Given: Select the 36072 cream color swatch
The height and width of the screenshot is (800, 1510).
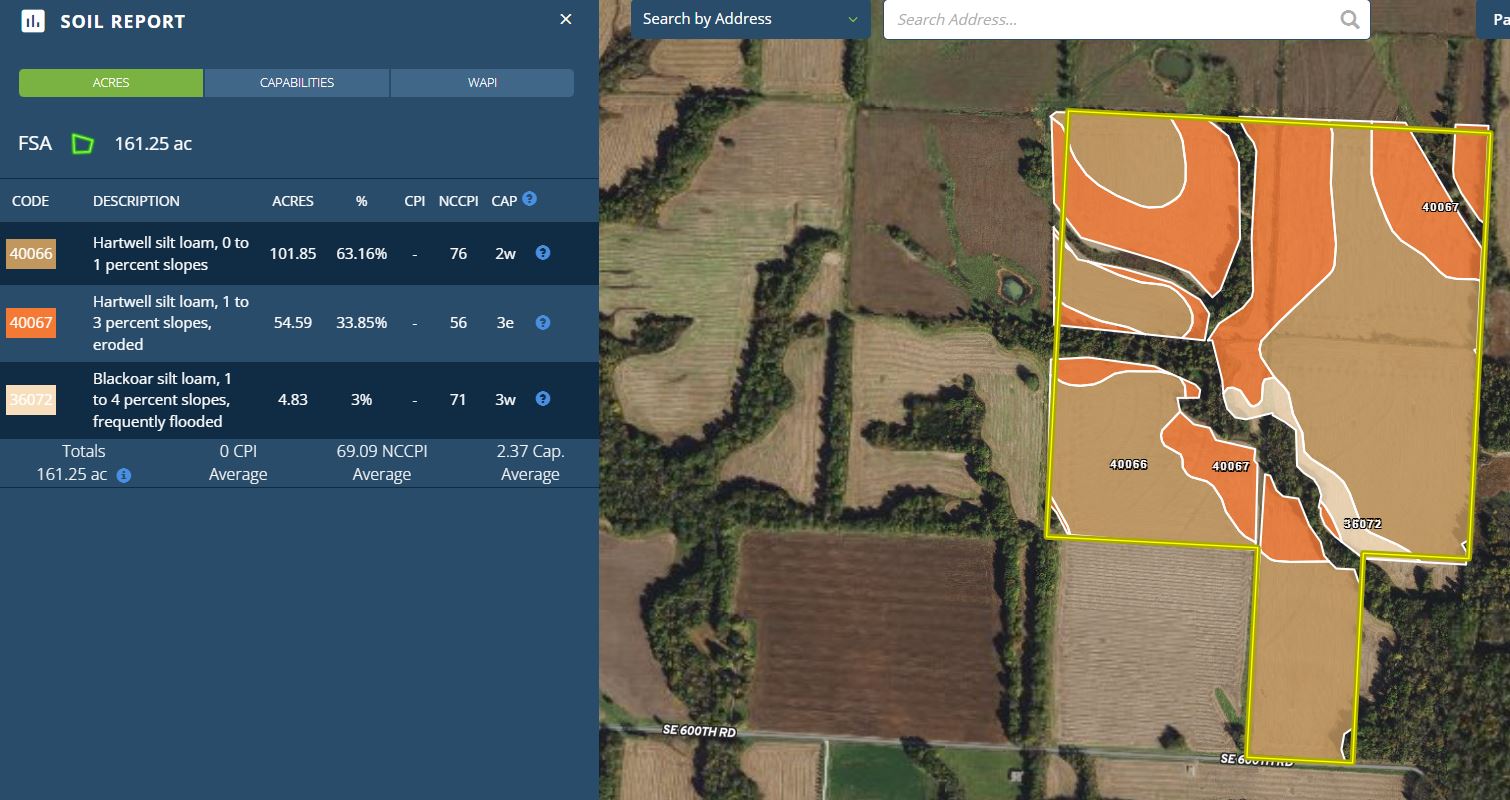Looking at the screenshot, I should click(31, 400).
